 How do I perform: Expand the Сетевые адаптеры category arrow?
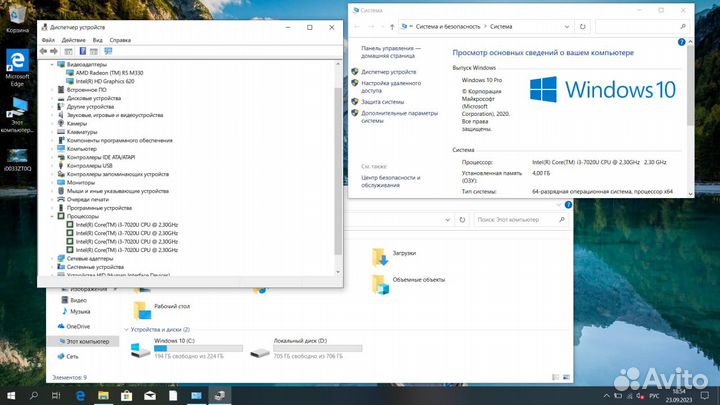point(52,259)
